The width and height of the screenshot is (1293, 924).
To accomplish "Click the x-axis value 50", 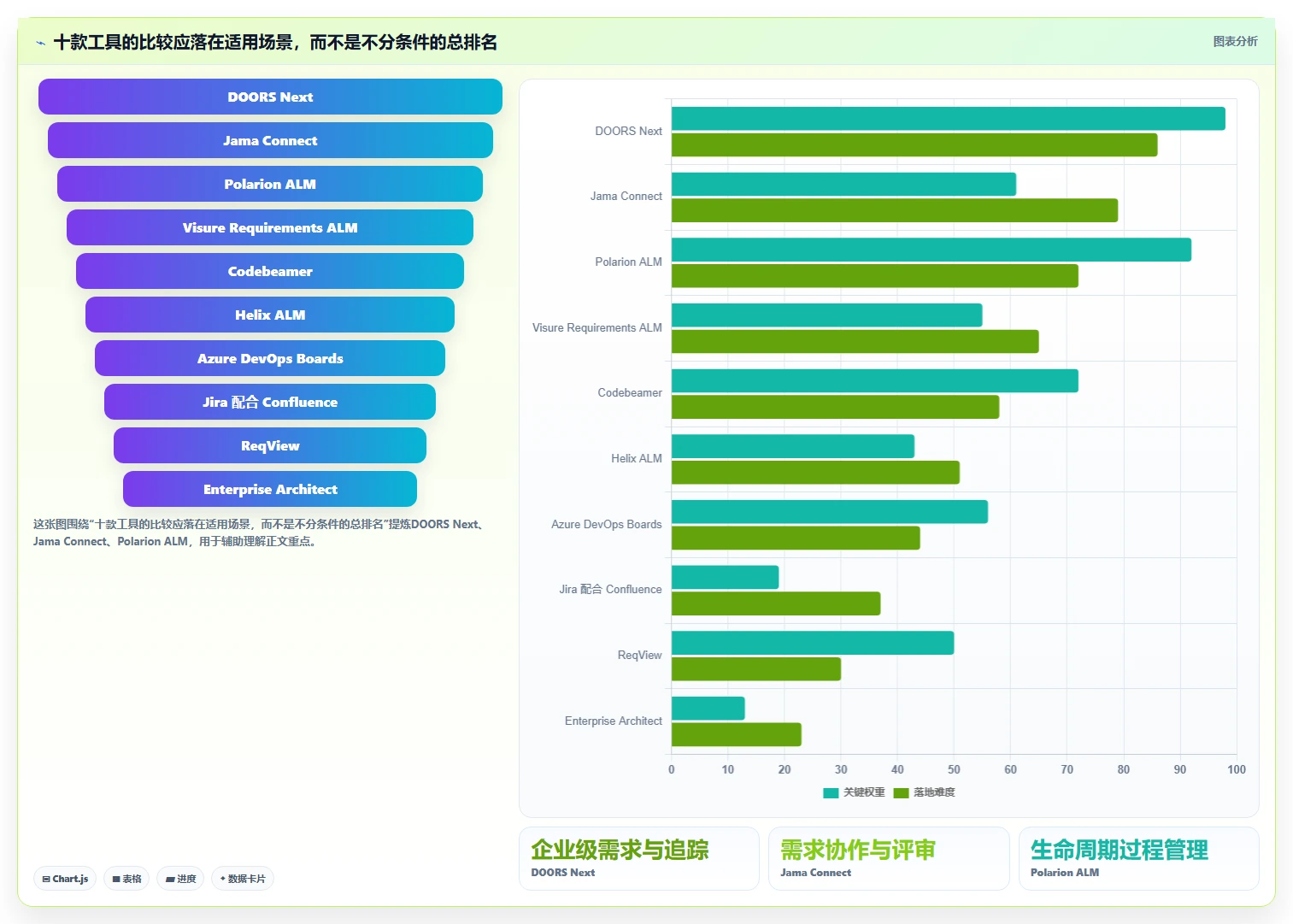I will pos(954,769).
